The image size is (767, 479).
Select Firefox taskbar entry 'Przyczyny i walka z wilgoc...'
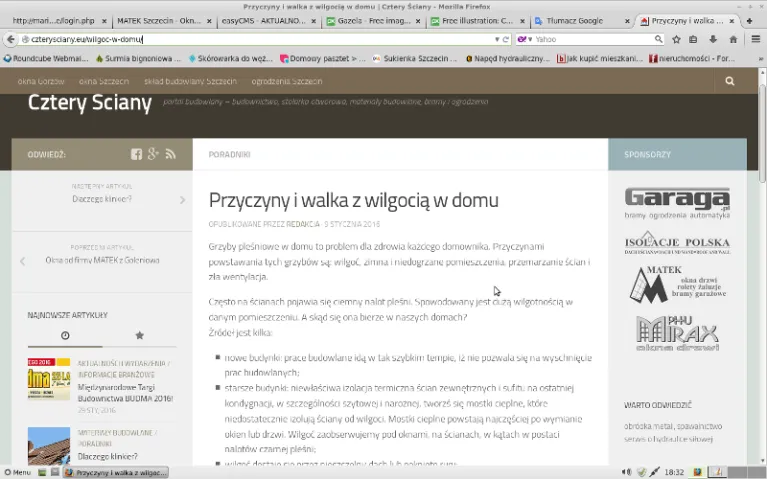click(116, 472)
